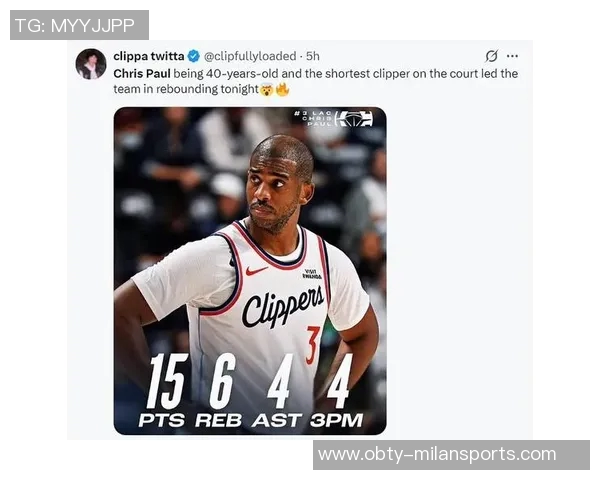The width and height of the screenshot is (600, 480).
Task: Open the @clipfullyloaded handle link
Action: [250, 56]
